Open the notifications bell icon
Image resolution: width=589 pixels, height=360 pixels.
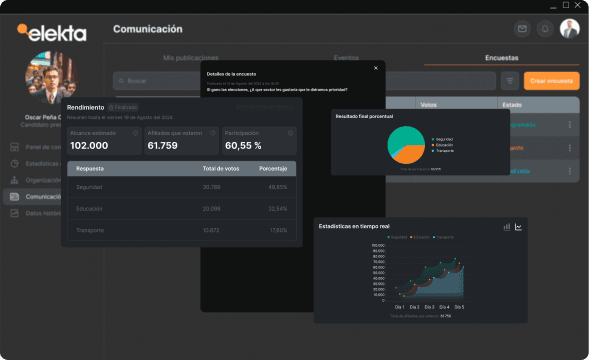(x=545, y=29)
